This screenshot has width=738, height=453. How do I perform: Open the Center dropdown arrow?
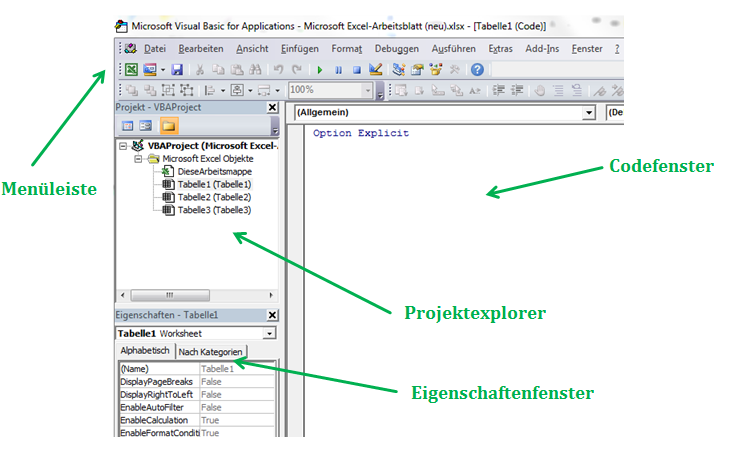coord(250,90)
